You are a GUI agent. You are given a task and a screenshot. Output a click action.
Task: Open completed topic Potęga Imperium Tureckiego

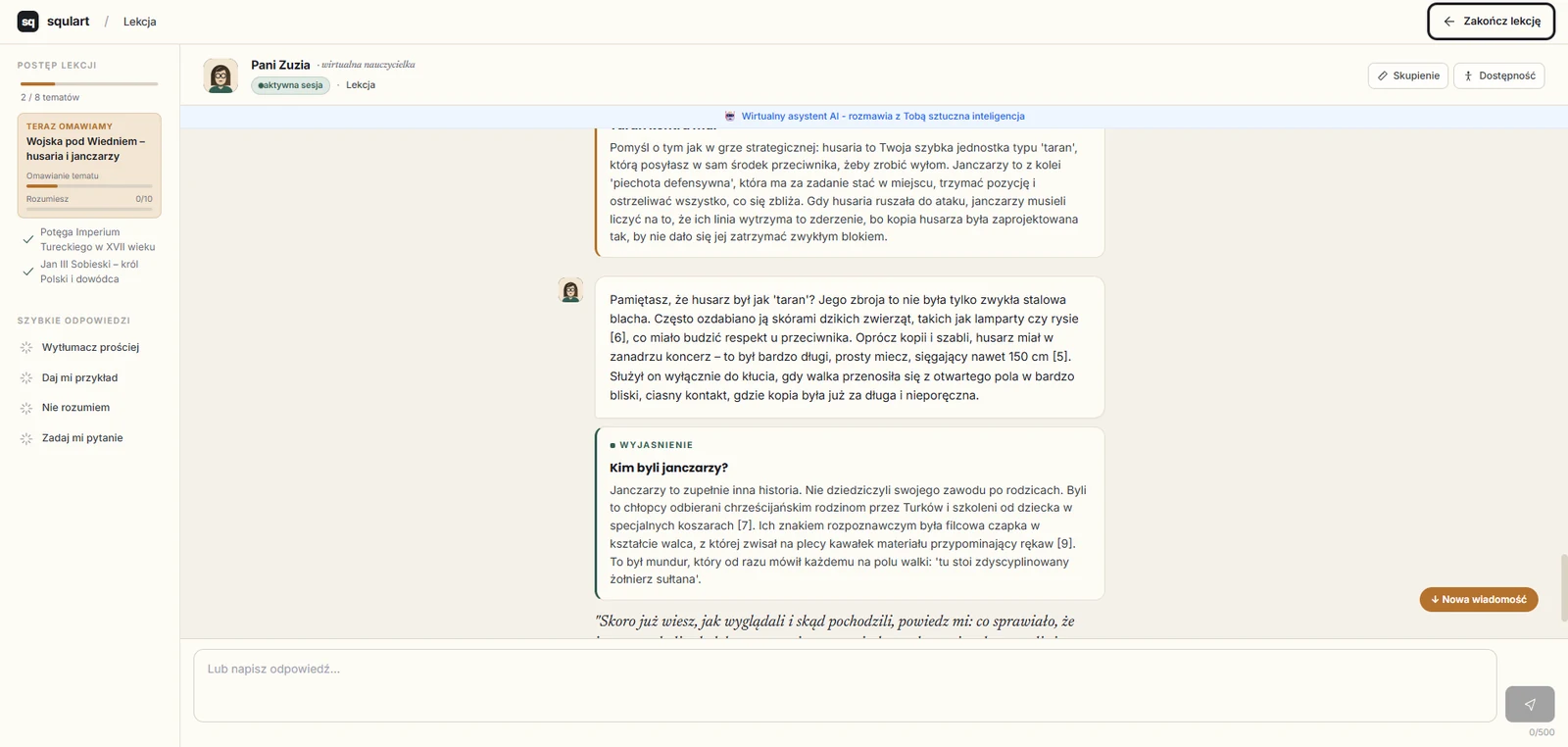click(89, 239)
